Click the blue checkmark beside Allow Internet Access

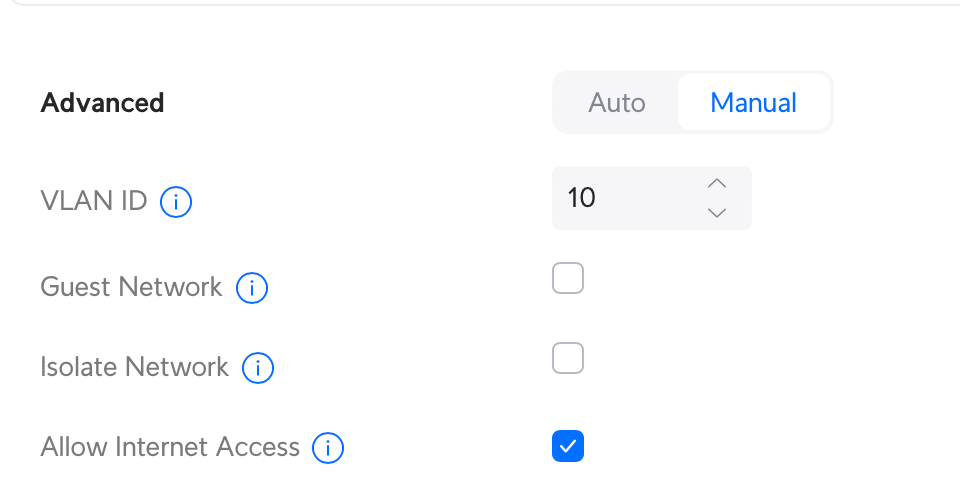click(x=568, y=446)
